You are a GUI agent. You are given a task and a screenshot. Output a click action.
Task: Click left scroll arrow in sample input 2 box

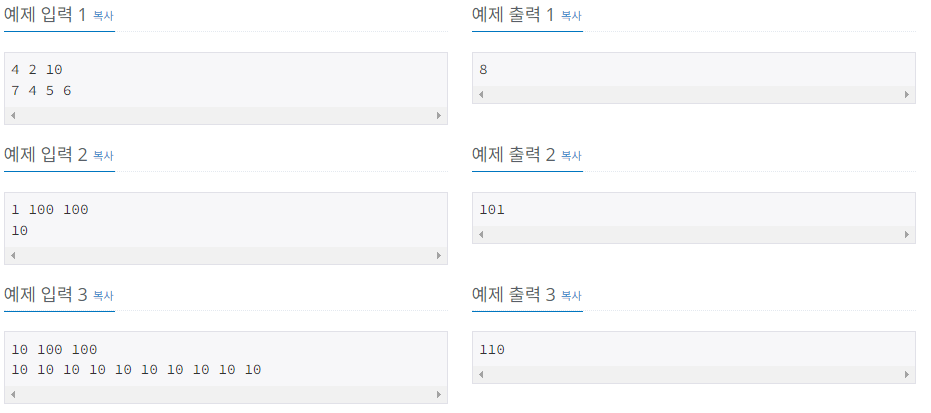[x=12, y=256]
